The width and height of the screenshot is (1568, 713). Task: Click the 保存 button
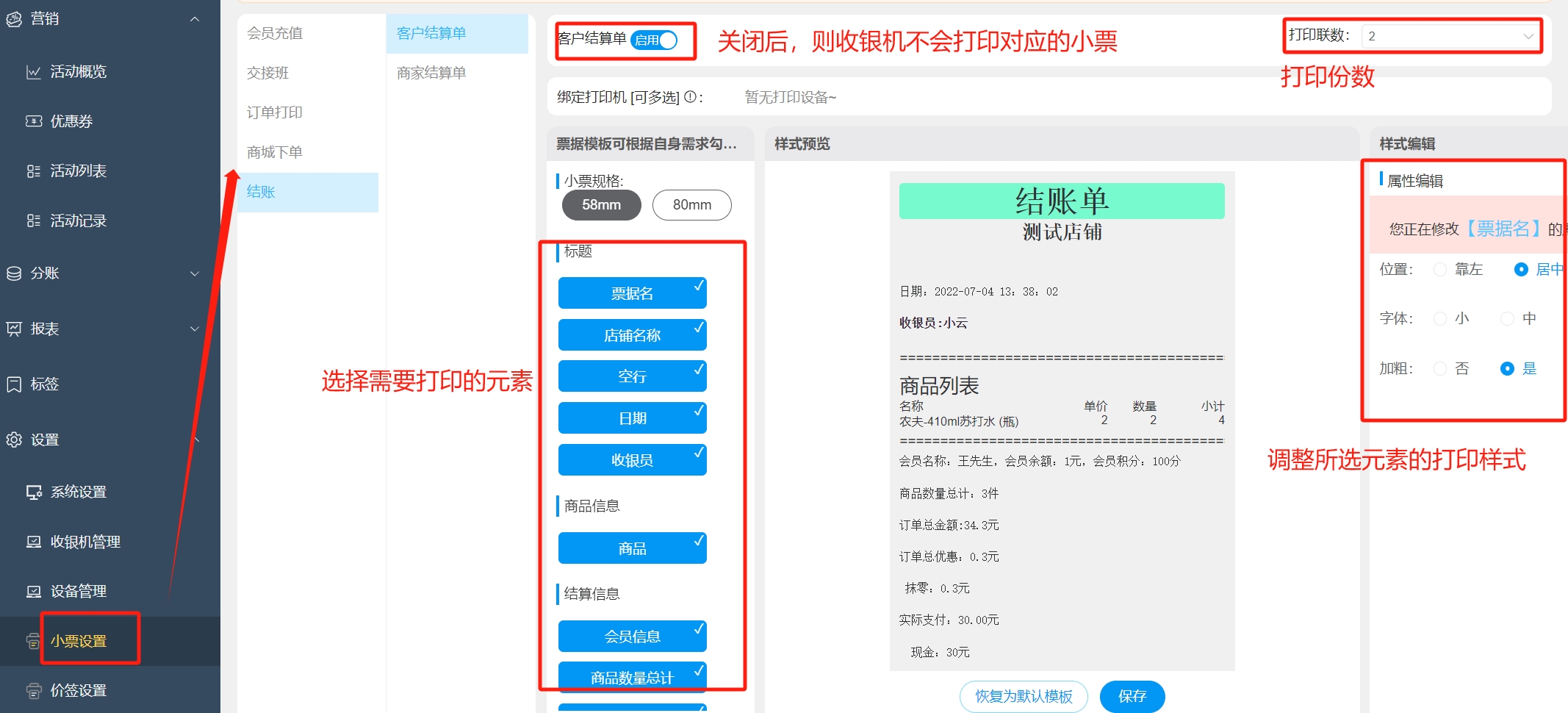click(1132, 696)
